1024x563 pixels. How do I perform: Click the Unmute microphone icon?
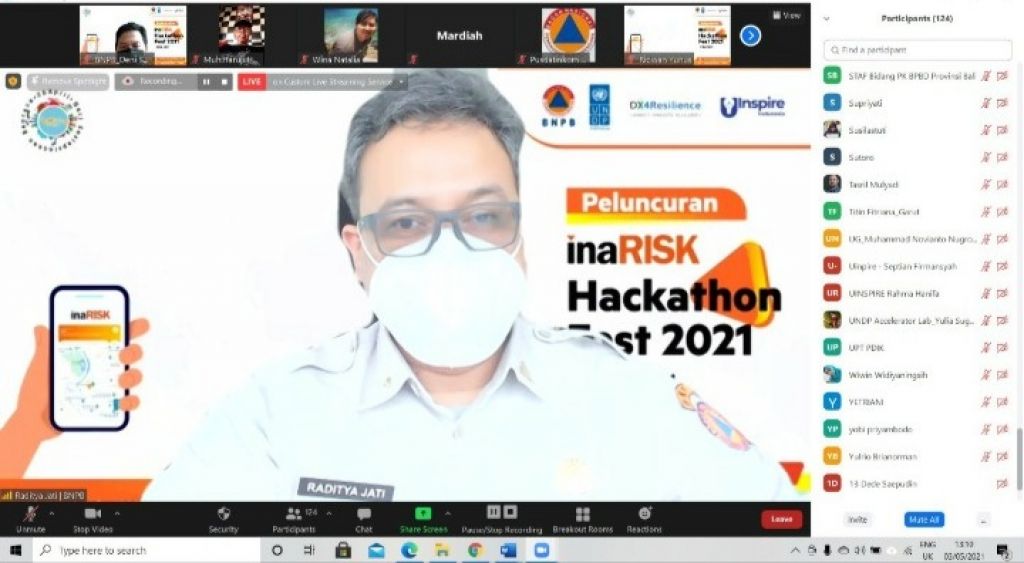30,513
